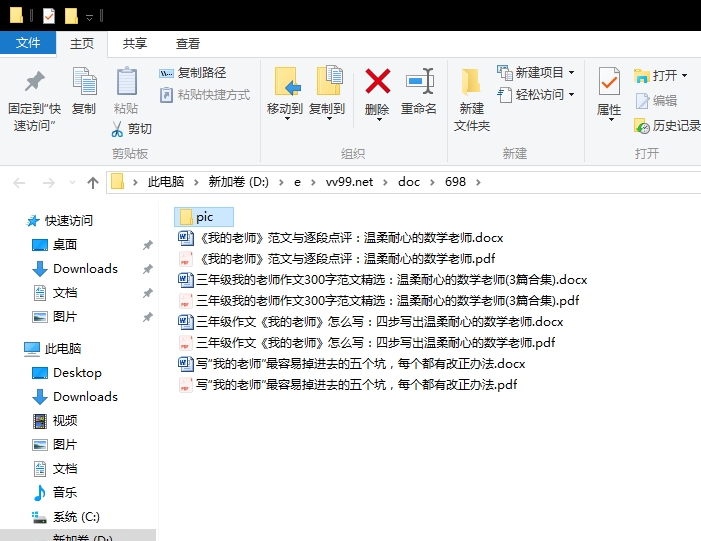
Task: Click the address bar folder icon
Action: click(117, 182)
